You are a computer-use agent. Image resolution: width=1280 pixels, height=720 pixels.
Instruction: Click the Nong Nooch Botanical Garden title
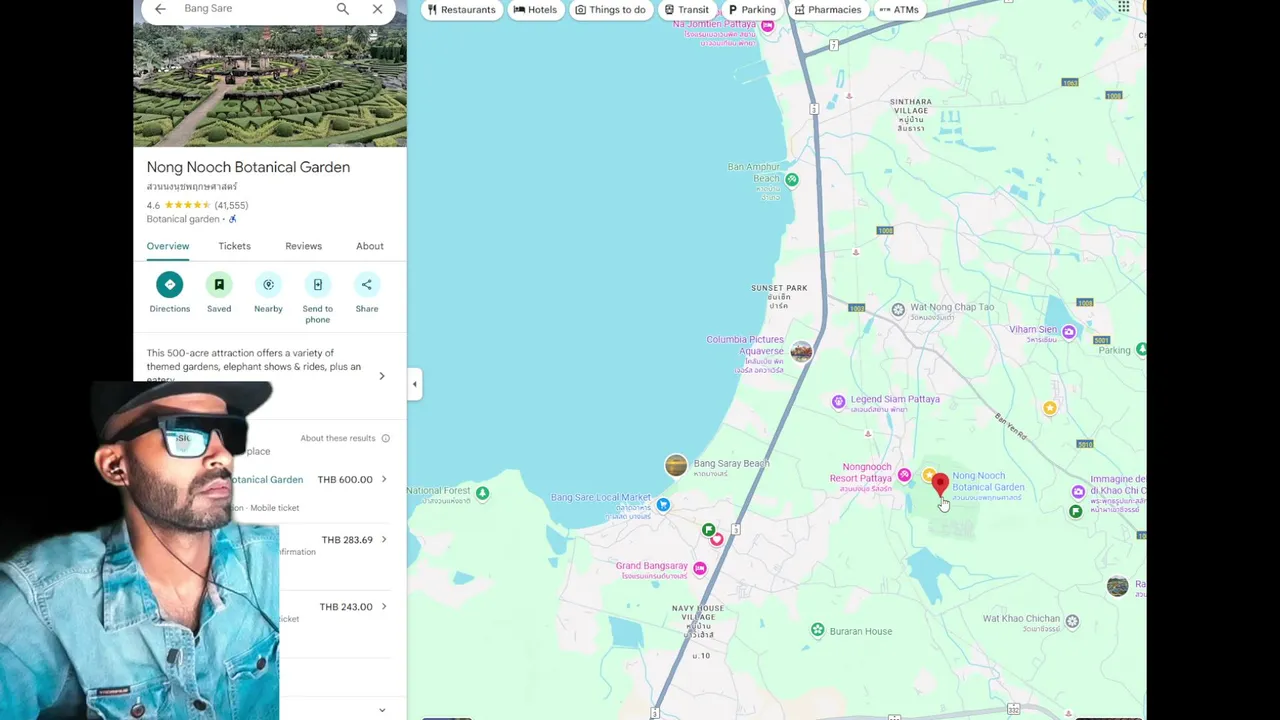tap(248, 167)
